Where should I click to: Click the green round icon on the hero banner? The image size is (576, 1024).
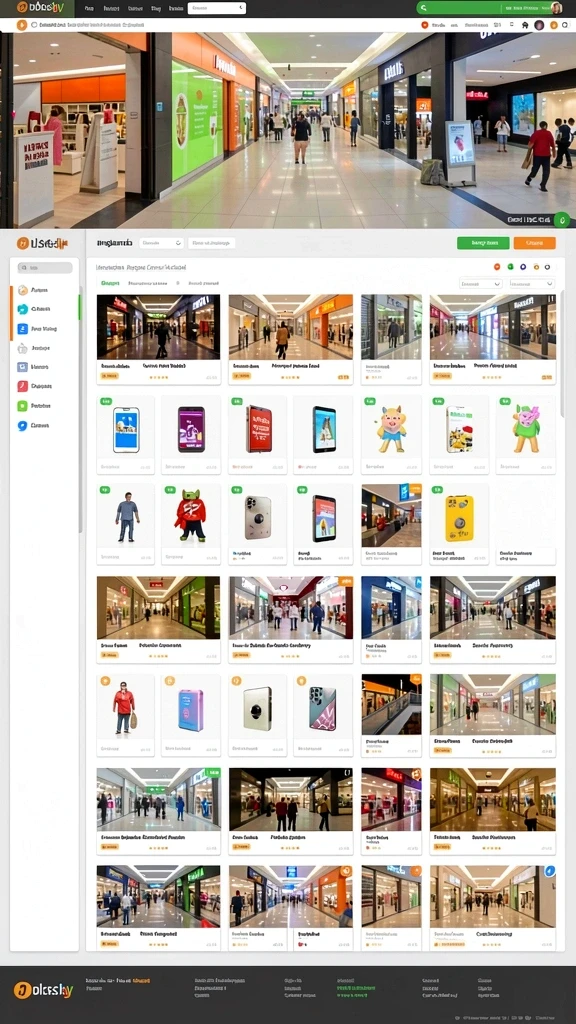tap(562, 219)
